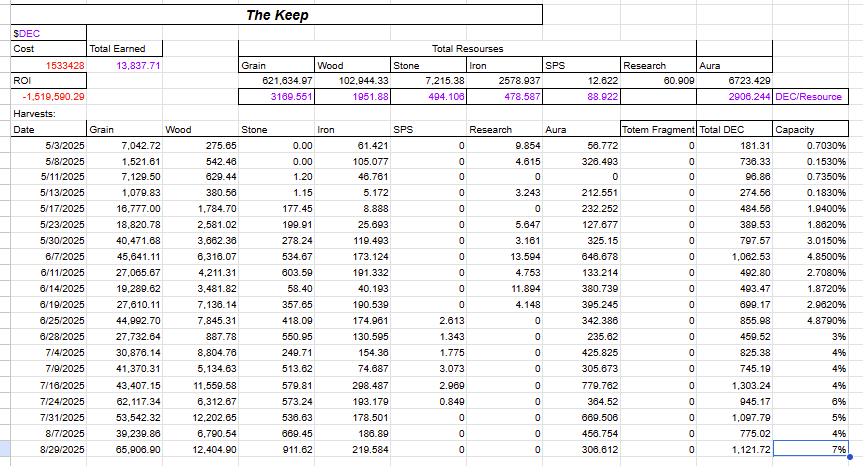Click the negative ROI value cell
The height and width of the screenshot is (466, 863).
48,97
